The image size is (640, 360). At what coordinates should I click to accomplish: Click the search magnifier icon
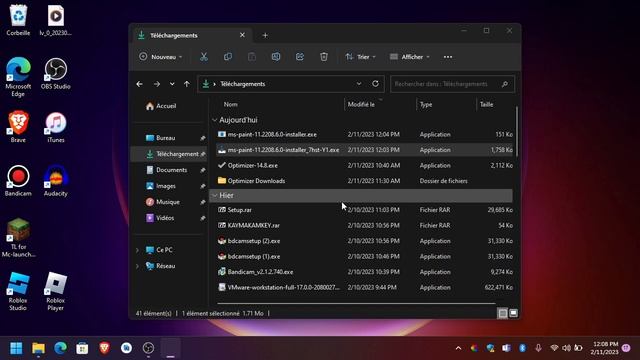click(505, 84)
